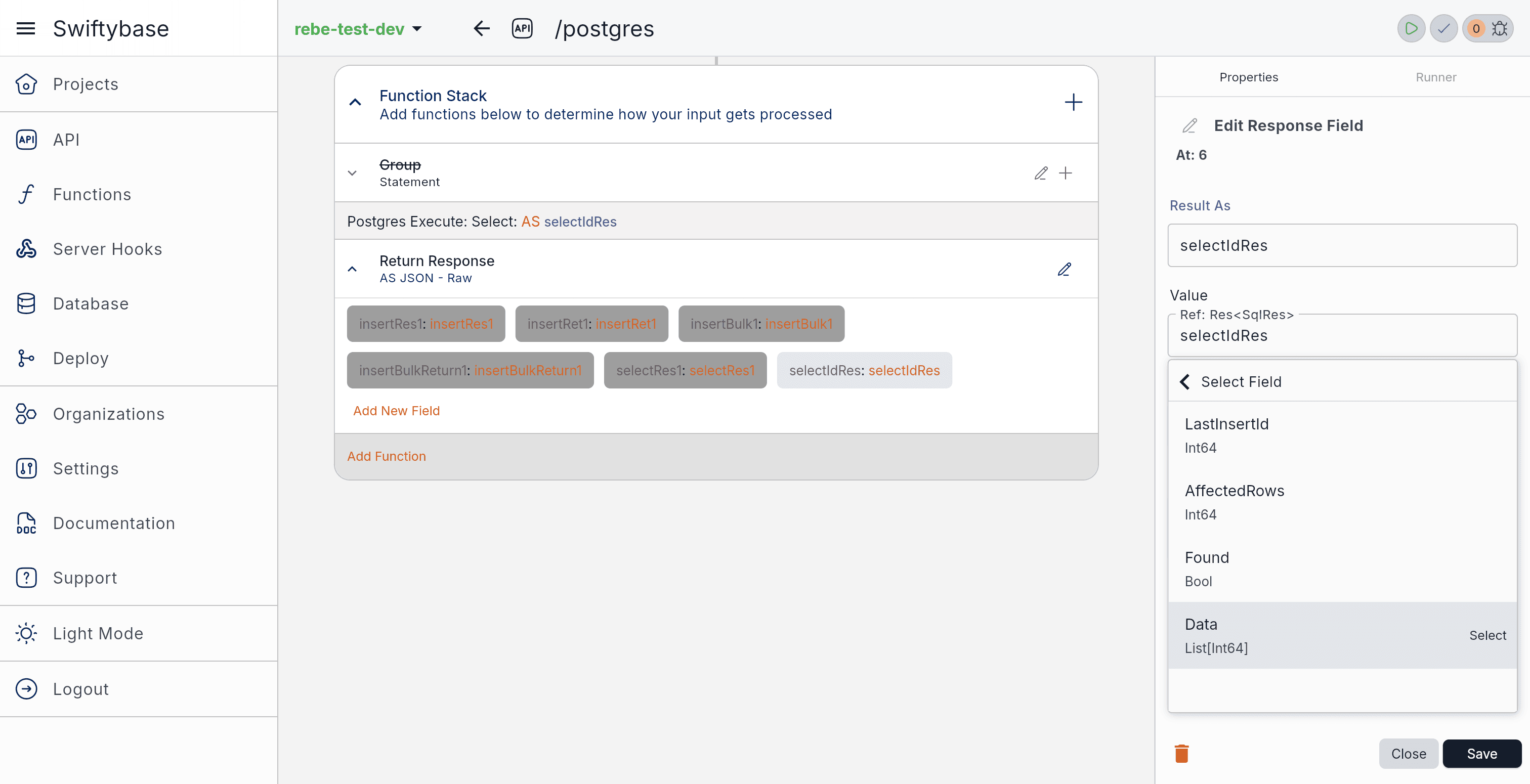
Task: Click the Organizations icon
Action: coord(26,414)
